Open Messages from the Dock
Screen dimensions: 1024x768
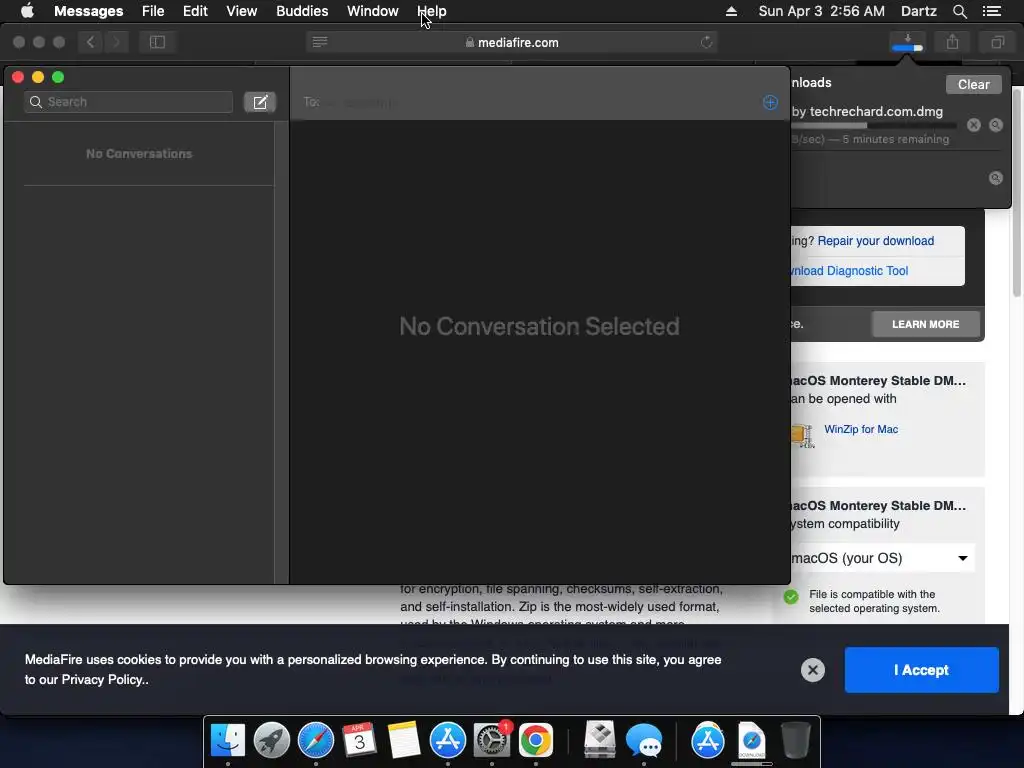(644, 740)
